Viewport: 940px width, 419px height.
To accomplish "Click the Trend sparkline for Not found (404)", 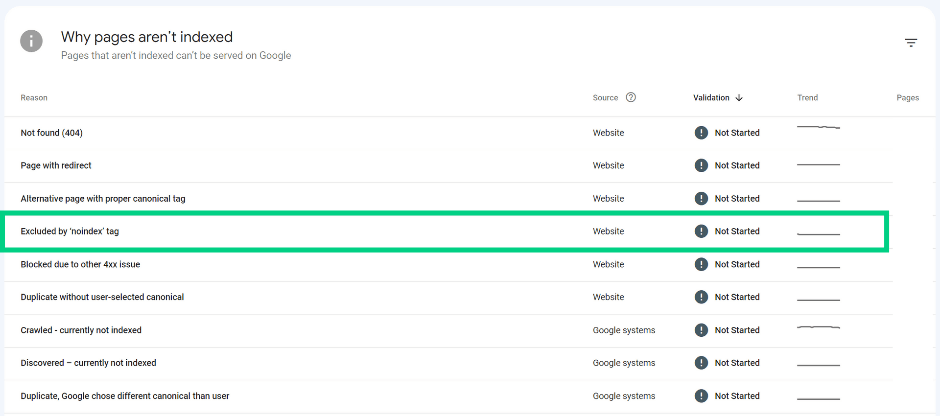I will (818, 128).
